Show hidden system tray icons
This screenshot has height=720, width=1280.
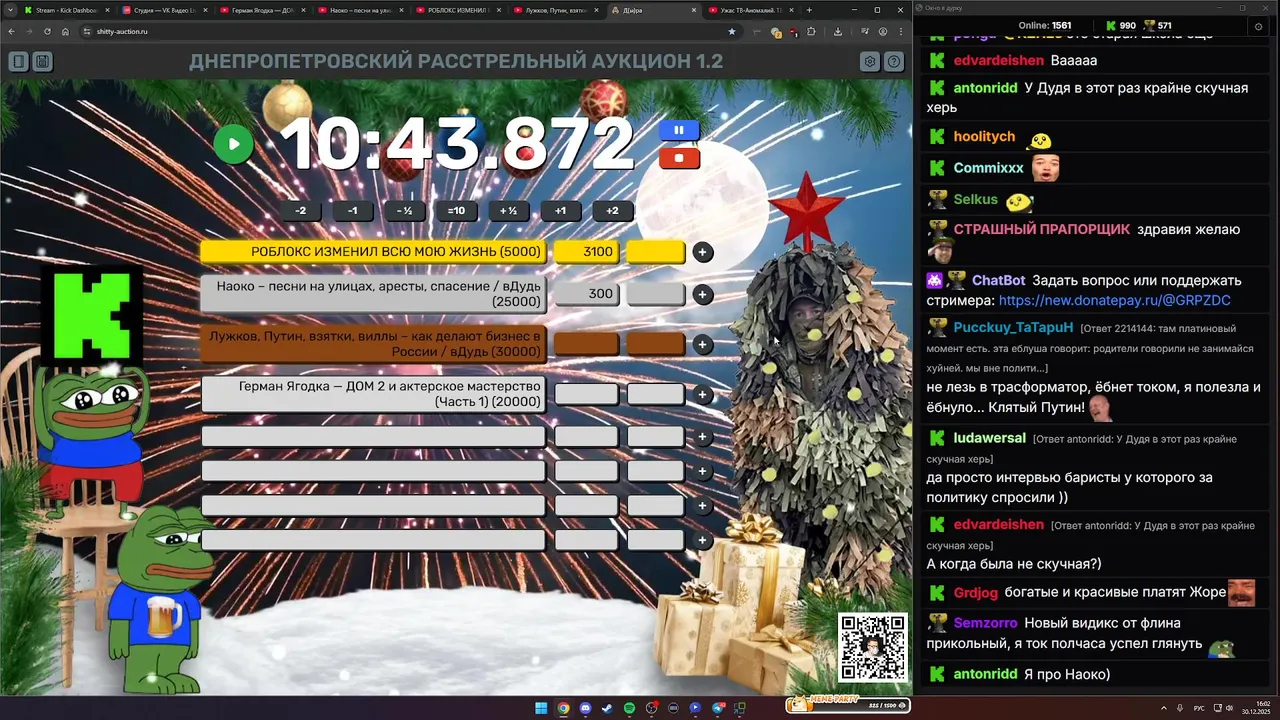point(1164,708)
